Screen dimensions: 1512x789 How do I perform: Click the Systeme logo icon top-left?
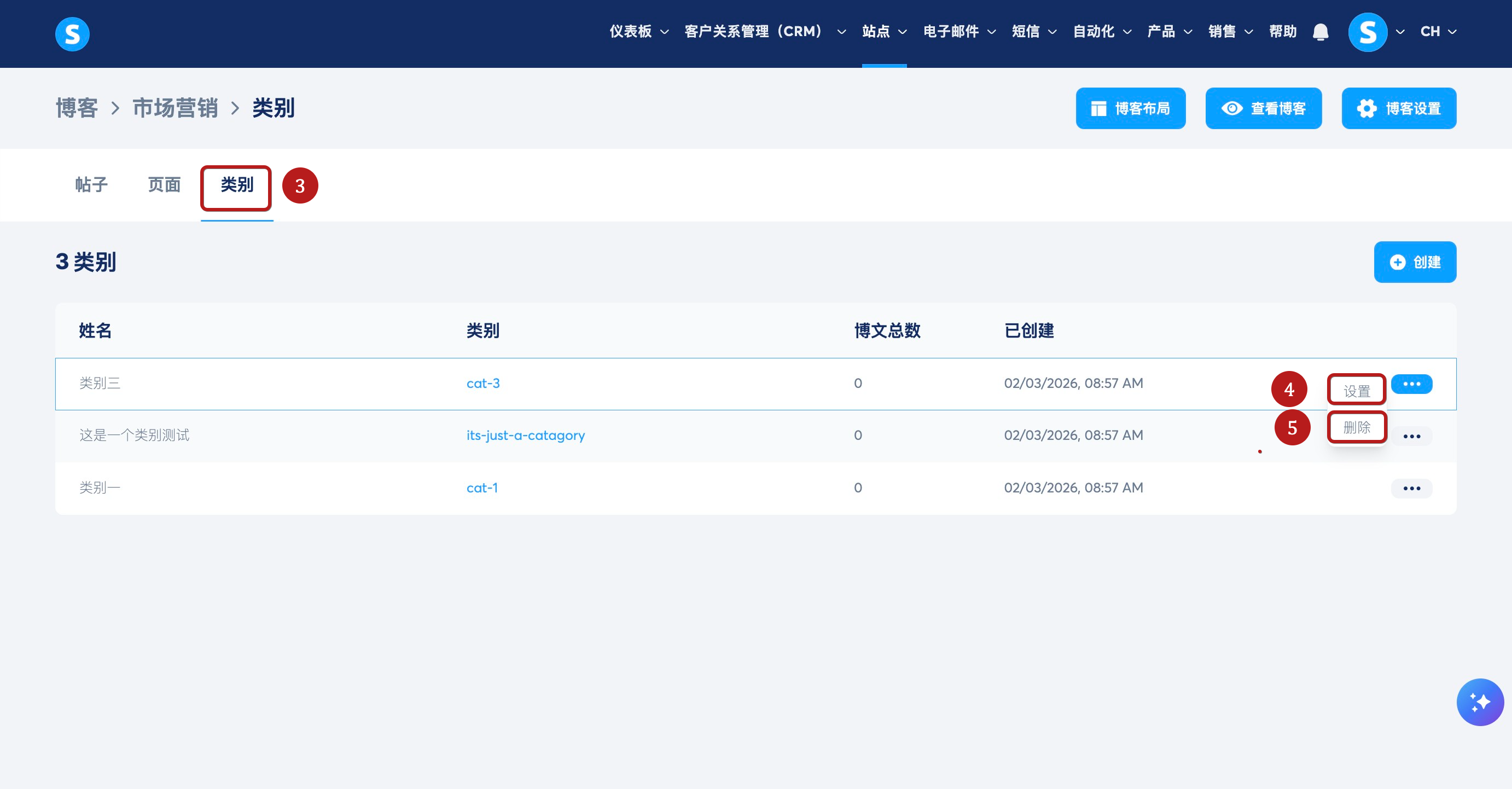(x=72, y=33)
